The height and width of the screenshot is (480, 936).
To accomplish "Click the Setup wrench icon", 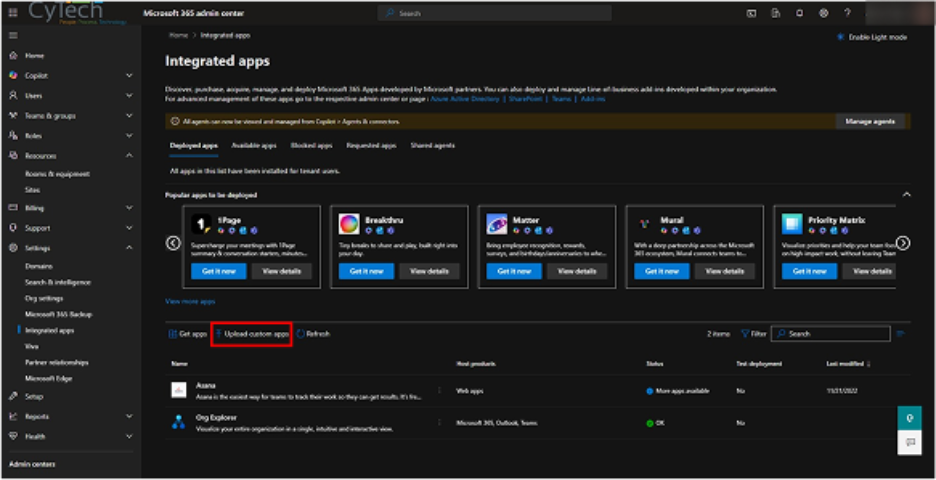I will coord(13,396).
